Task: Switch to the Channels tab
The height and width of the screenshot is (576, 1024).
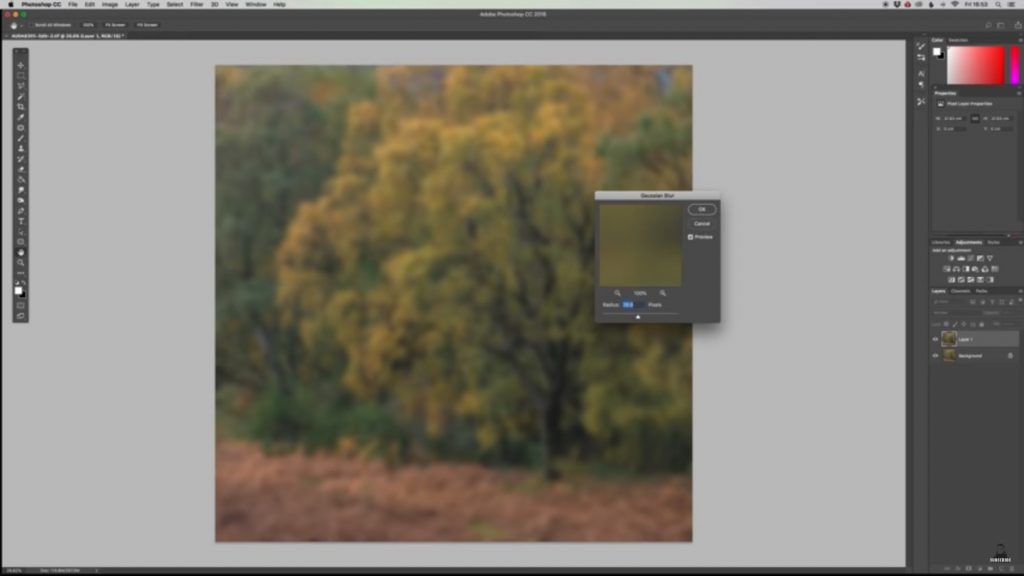Action: pyautogui.click(x=958, y=291)
